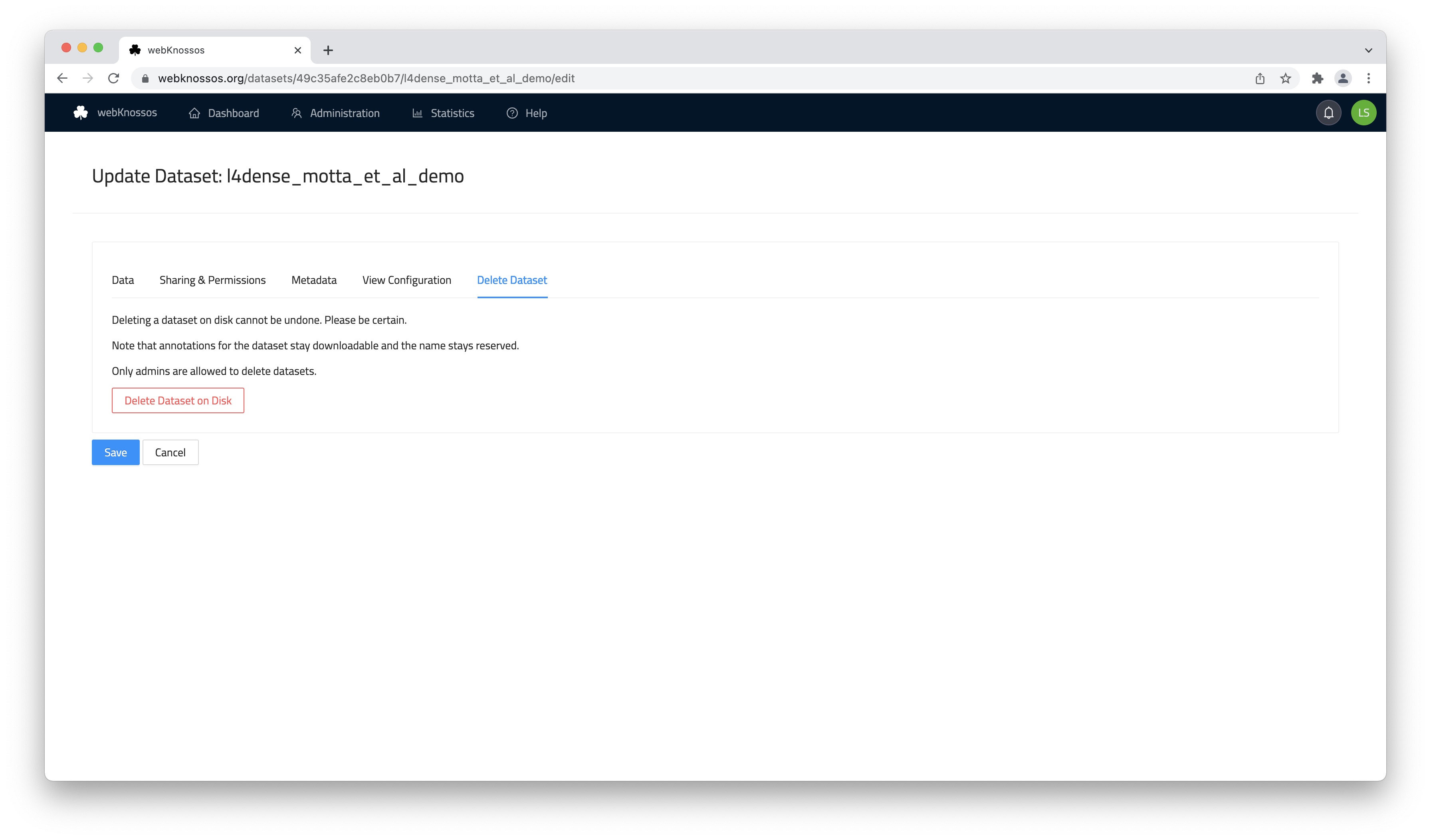Image resolution: width=1431 pixels, height=840 pixels.
Task: Reload the page with refresh icon
Action: coord(113,78)
